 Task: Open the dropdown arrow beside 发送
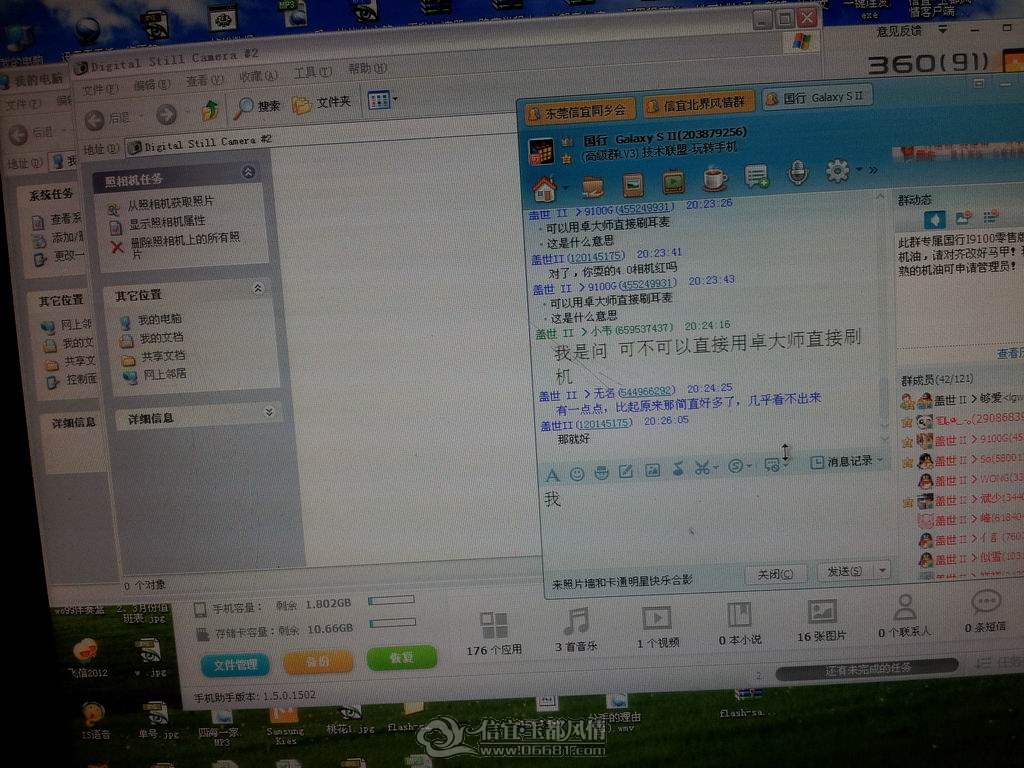[882, 570]
